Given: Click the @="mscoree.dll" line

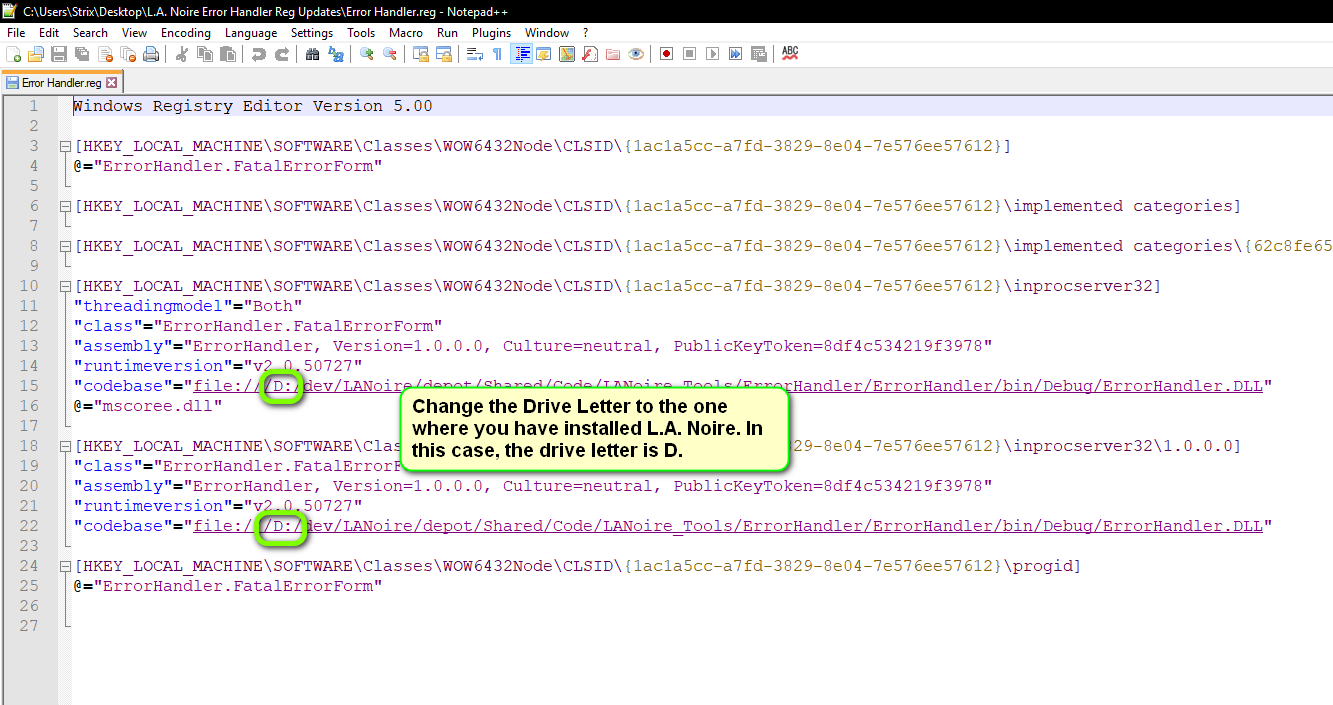Looking at the screenshot, I should 148,406.
